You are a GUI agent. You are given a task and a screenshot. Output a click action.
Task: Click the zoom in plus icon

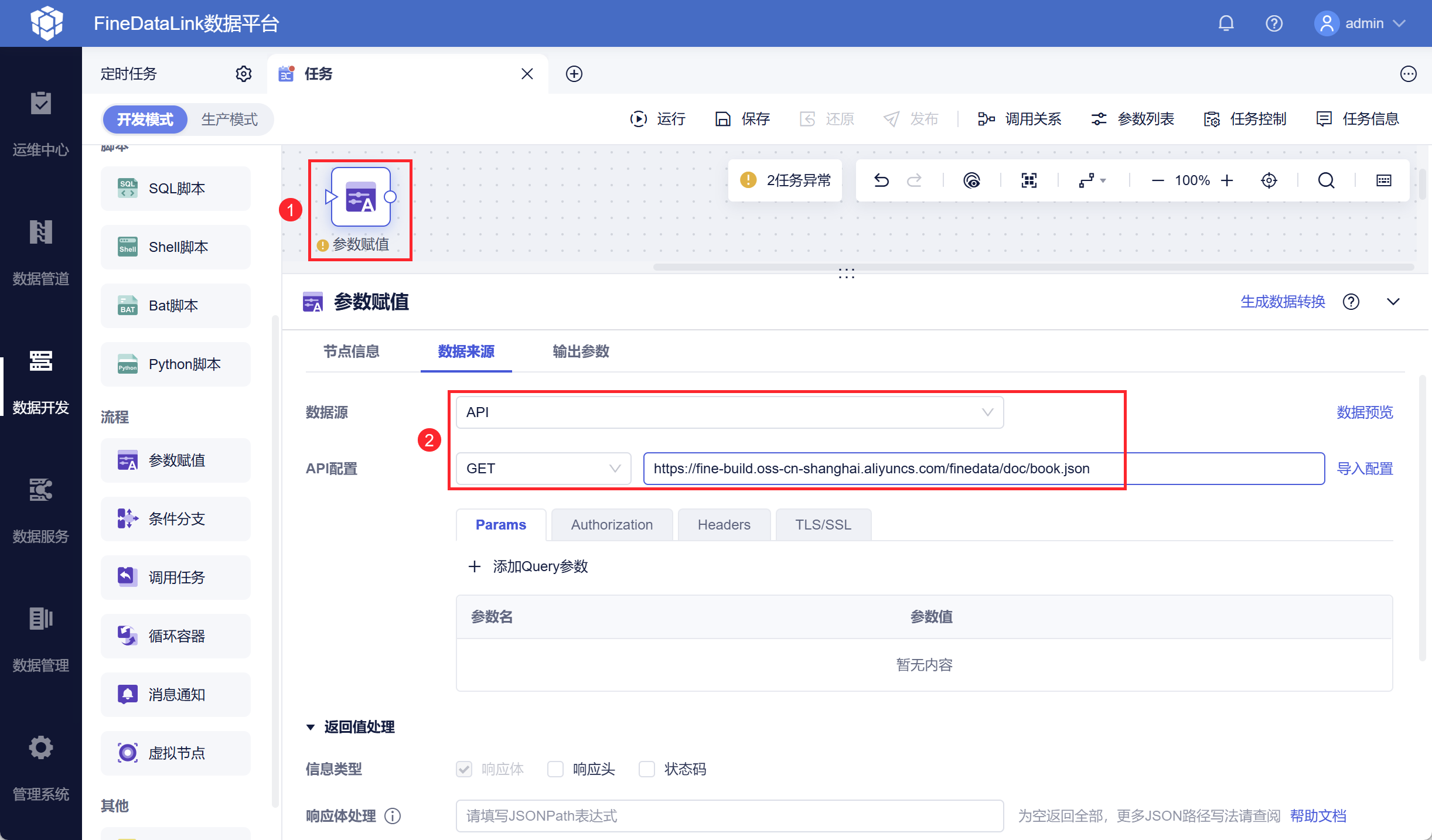[1227, 180]
